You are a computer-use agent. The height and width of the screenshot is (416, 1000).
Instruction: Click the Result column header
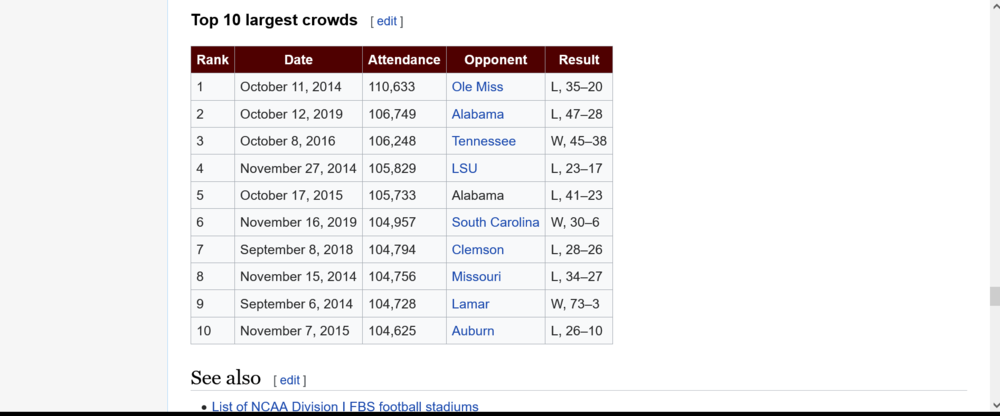(579, 60)
